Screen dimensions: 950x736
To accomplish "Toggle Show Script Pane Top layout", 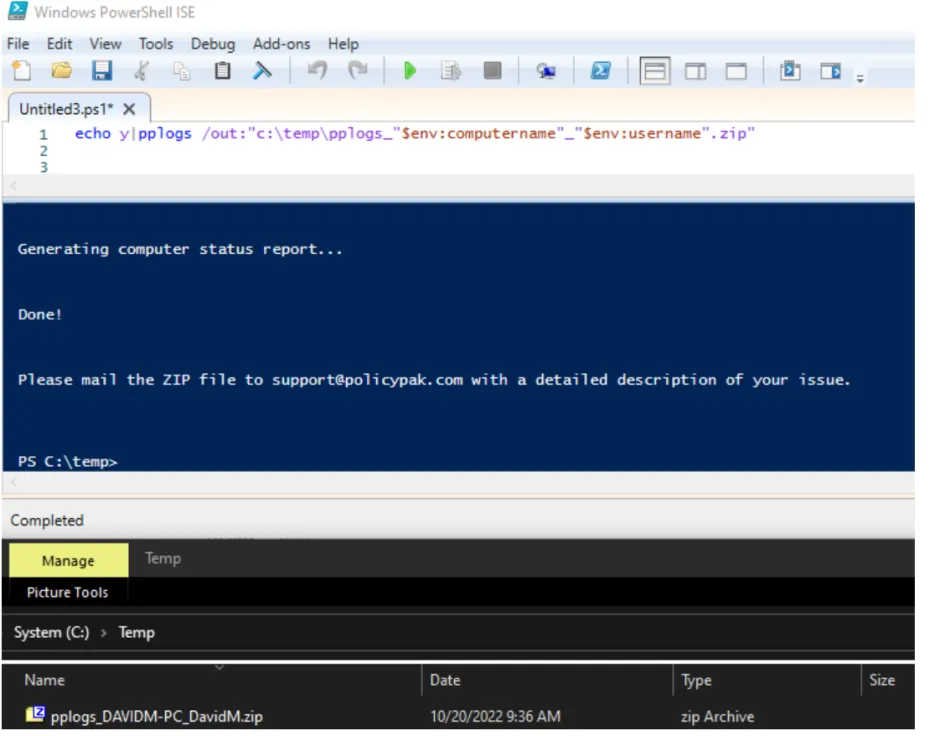I will (x=655, y=71).
